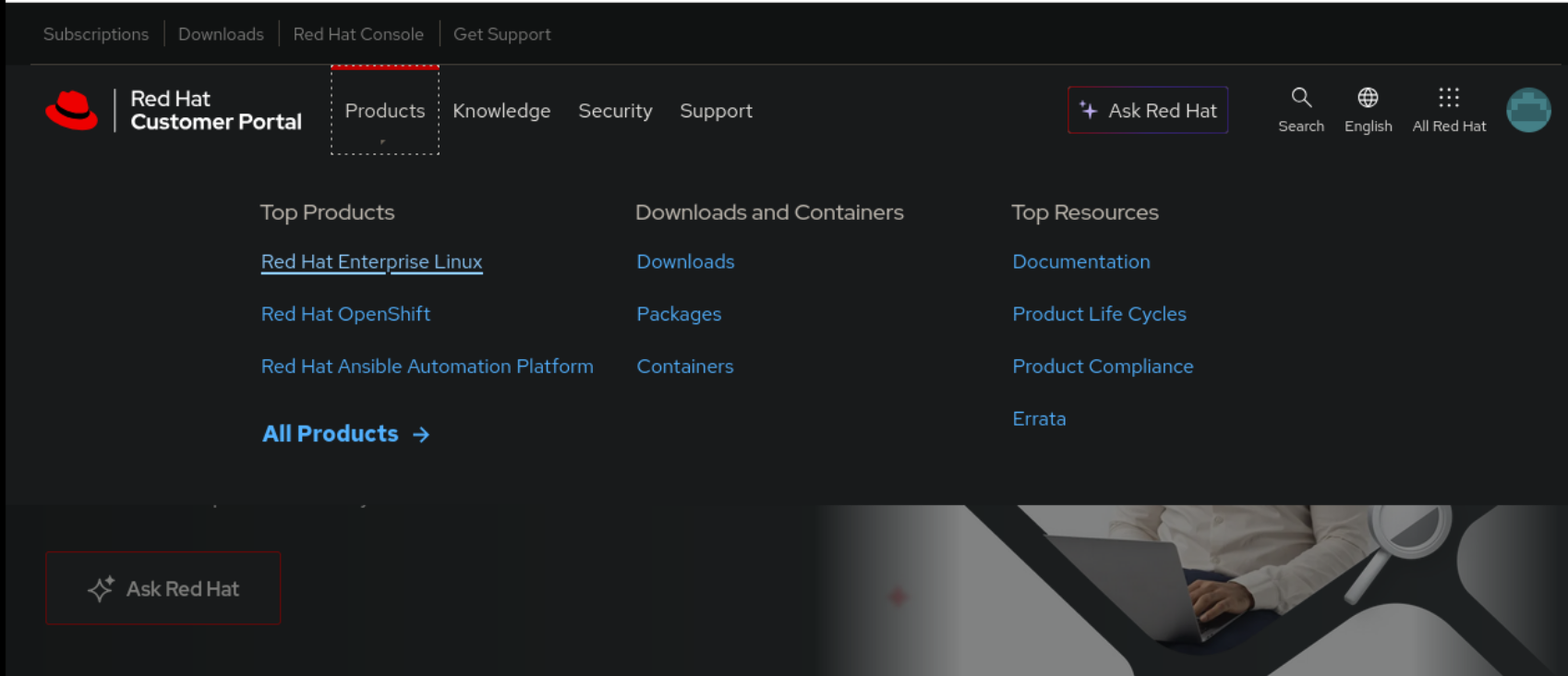Click the Ask Red Hat button below the menu
The width and height of the screenshot is (1568, 676).
163,588
